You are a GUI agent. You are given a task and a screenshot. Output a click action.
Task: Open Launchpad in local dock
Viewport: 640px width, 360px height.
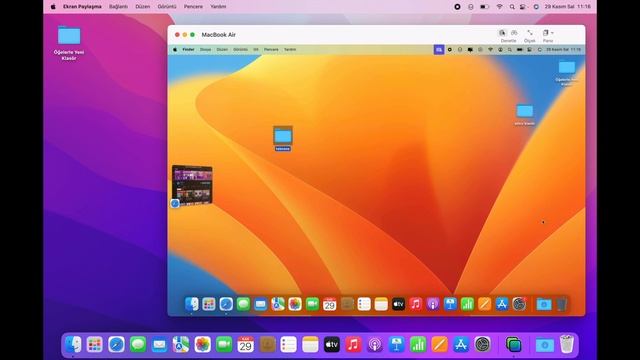95,345
